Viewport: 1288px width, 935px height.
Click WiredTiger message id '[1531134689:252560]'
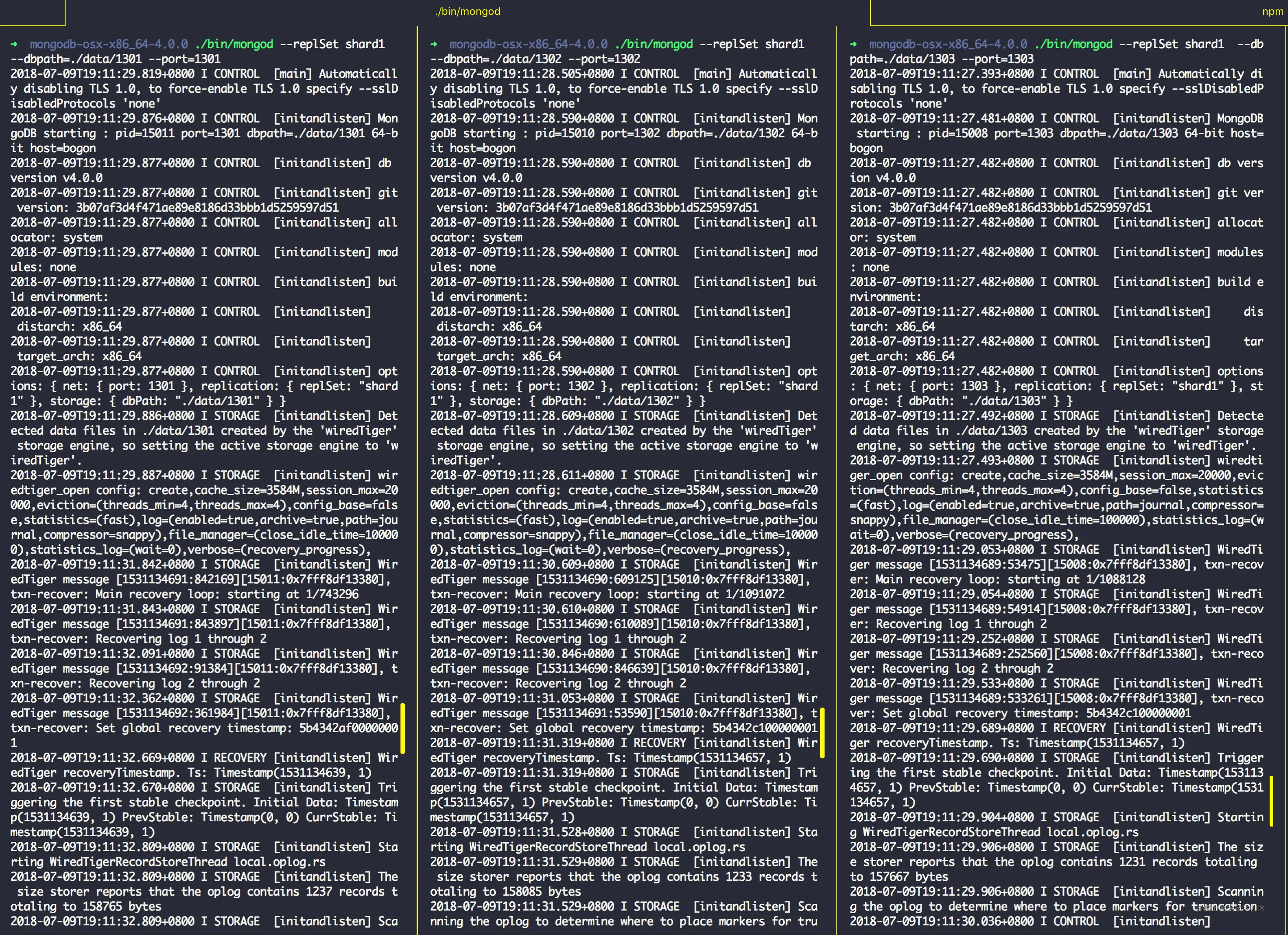(x=992, y=654)
